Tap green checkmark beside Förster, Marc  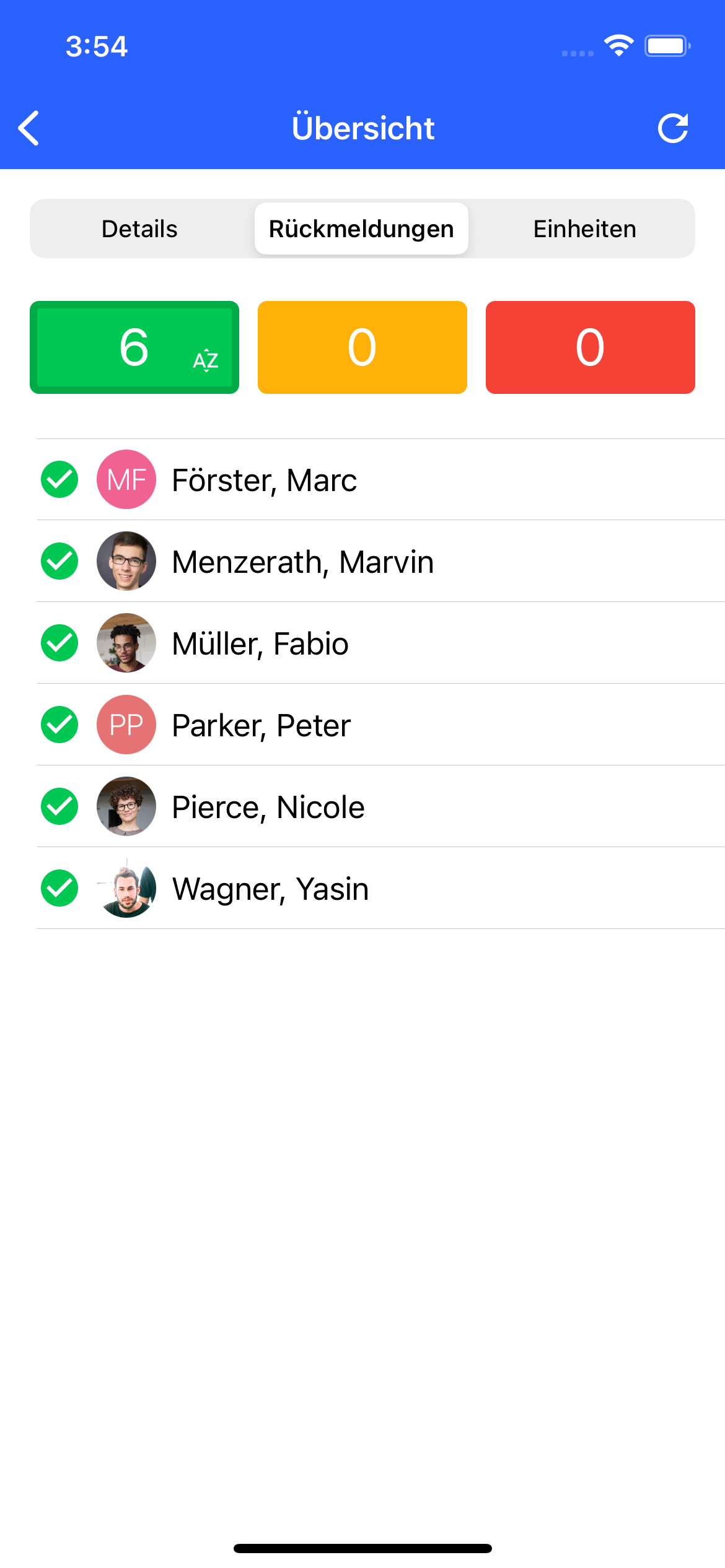pos(59,479)
